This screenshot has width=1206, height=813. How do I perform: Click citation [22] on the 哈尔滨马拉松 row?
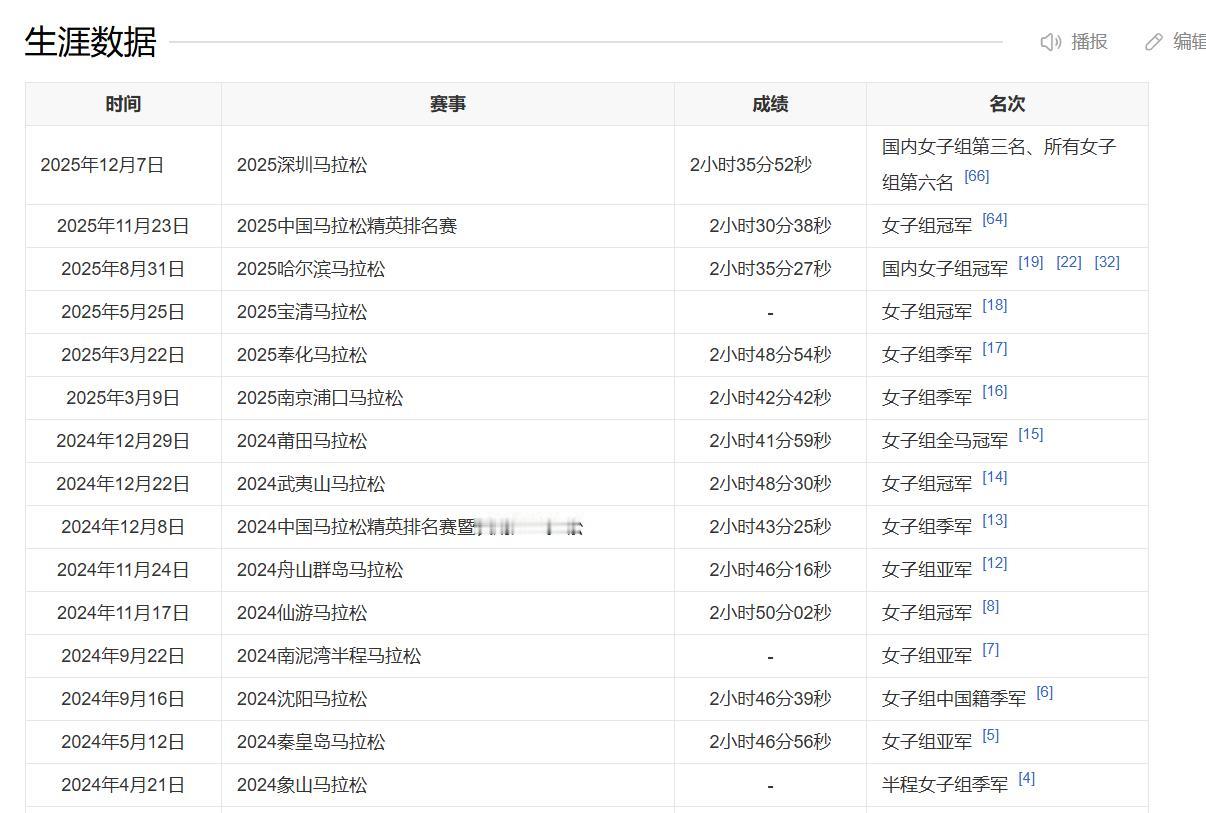[1069, 262]
